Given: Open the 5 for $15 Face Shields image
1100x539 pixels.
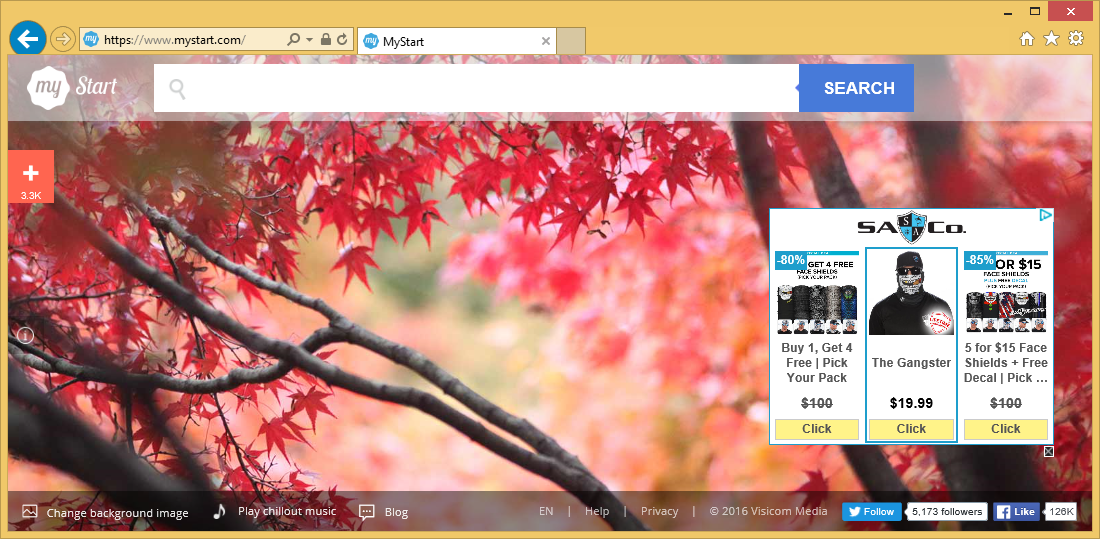Looking at the screenshot, I should coord(1006,293).
